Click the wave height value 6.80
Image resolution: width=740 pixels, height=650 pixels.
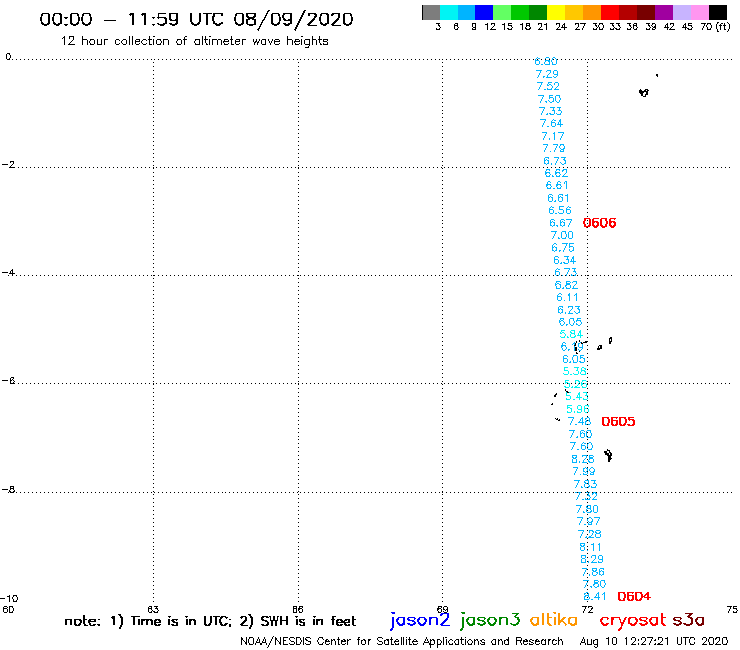pyautogui.click(x=546, y=61)
